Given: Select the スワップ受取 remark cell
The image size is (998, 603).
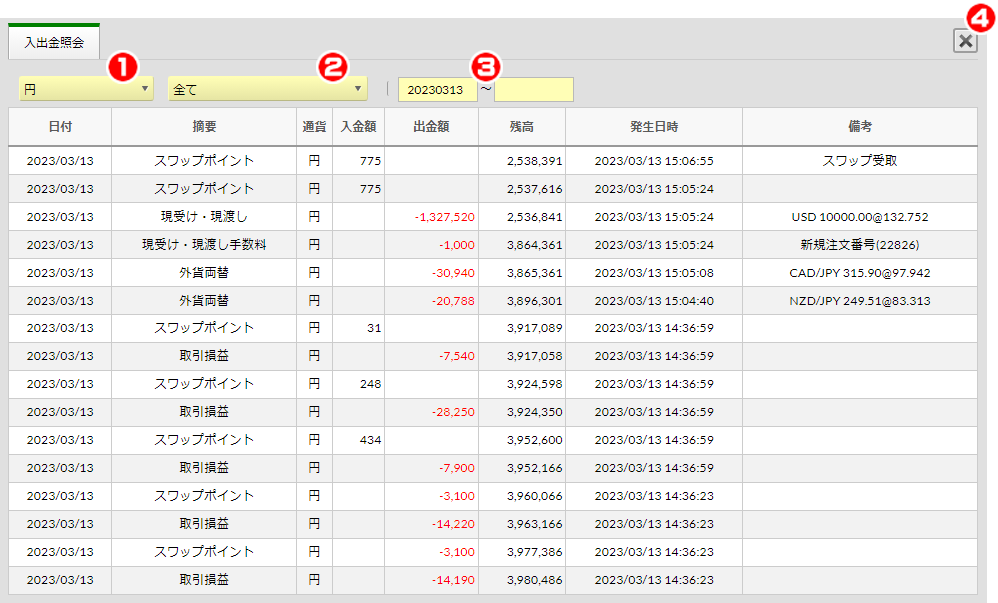Looking at the screenshot, I should [x=860, y=160].
